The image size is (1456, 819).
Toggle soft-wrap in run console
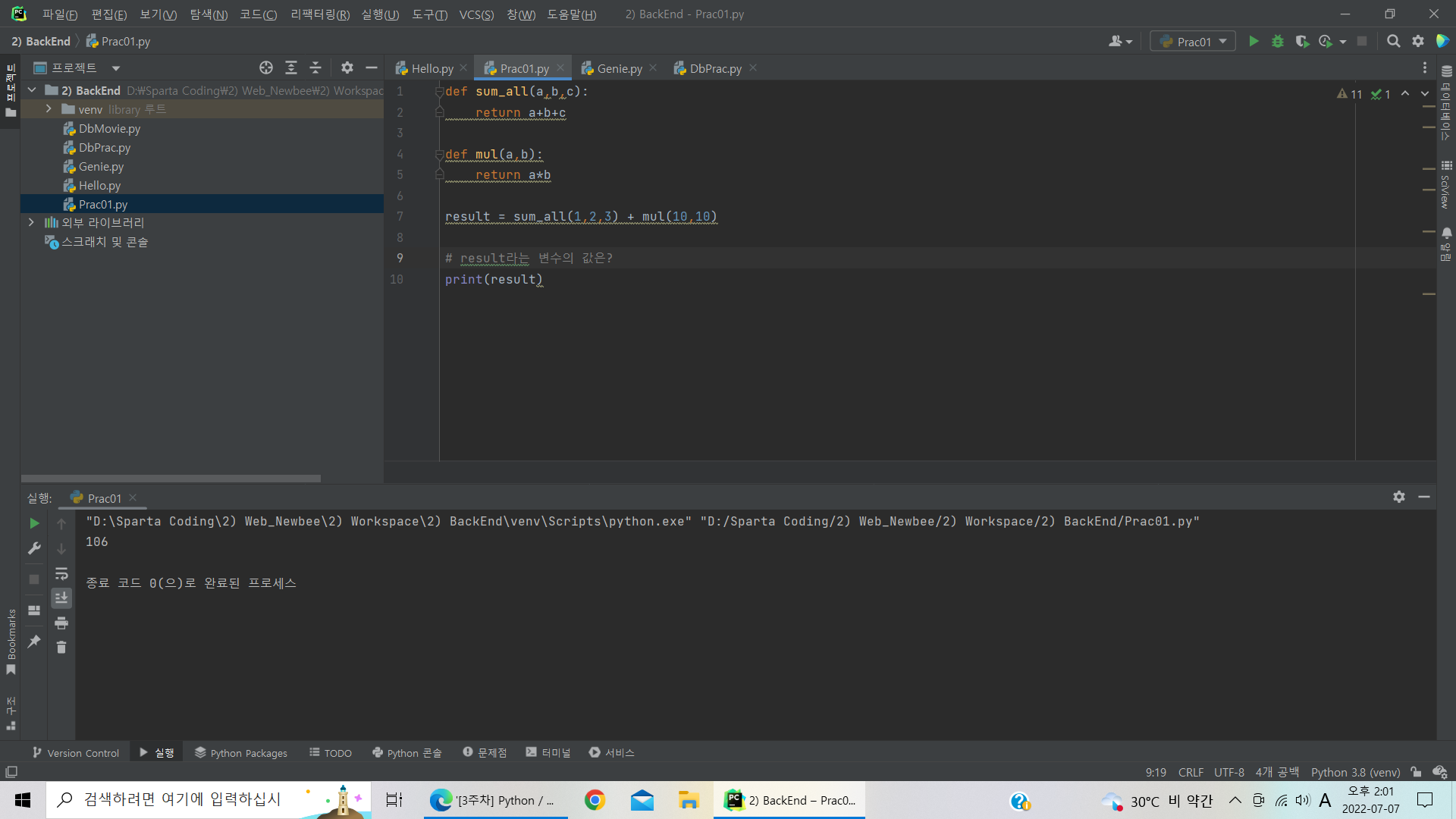pyautogui.click(x=61, y=574)
